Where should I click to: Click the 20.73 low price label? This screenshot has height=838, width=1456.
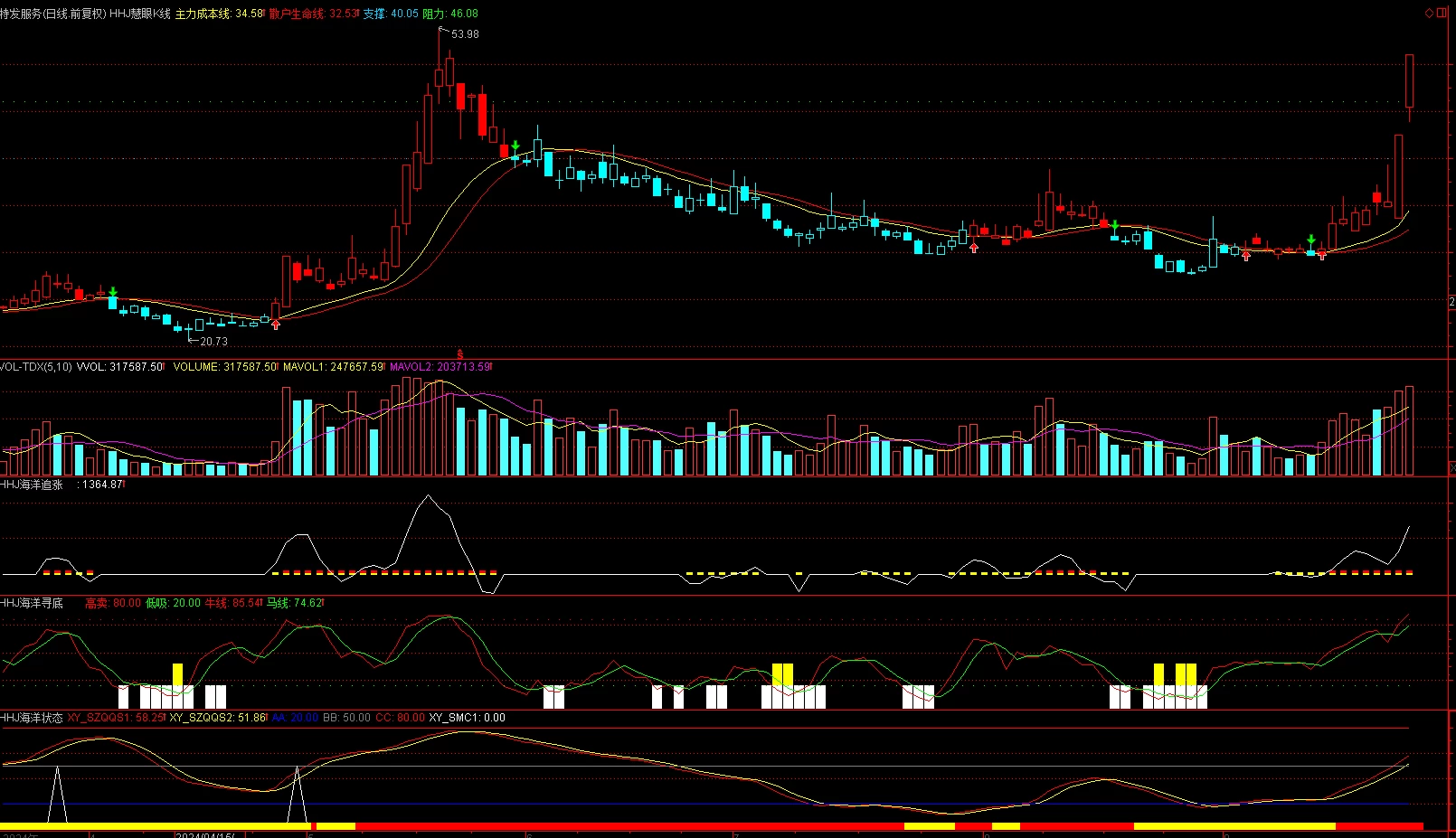[x=214, y=342]
